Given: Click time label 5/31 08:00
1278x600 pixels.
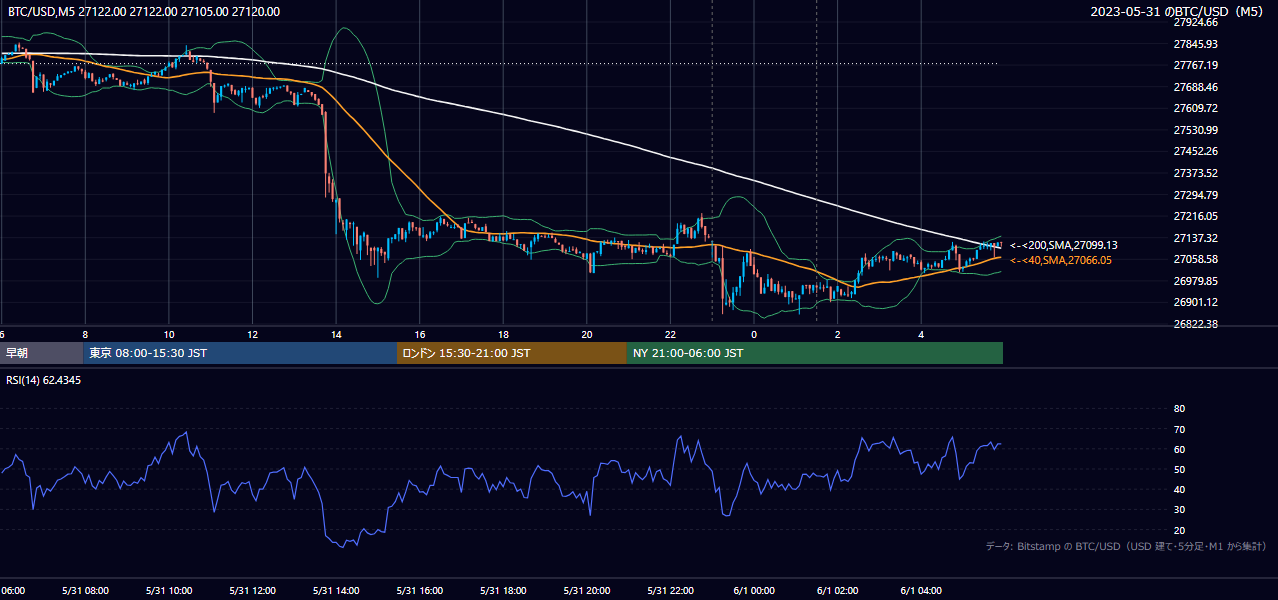Looking at the screenshot, I should tap(85, 591).
